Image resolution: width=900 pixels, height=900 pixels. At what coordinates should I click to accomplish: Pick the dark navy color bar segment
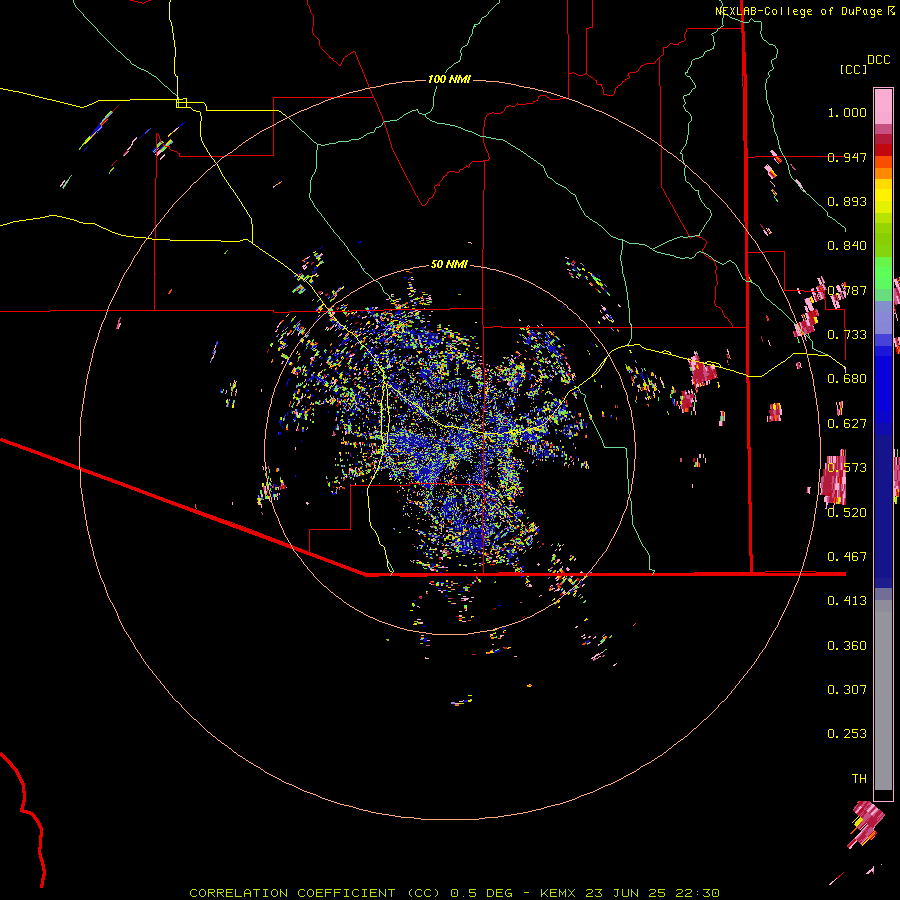tap(883, 505)
